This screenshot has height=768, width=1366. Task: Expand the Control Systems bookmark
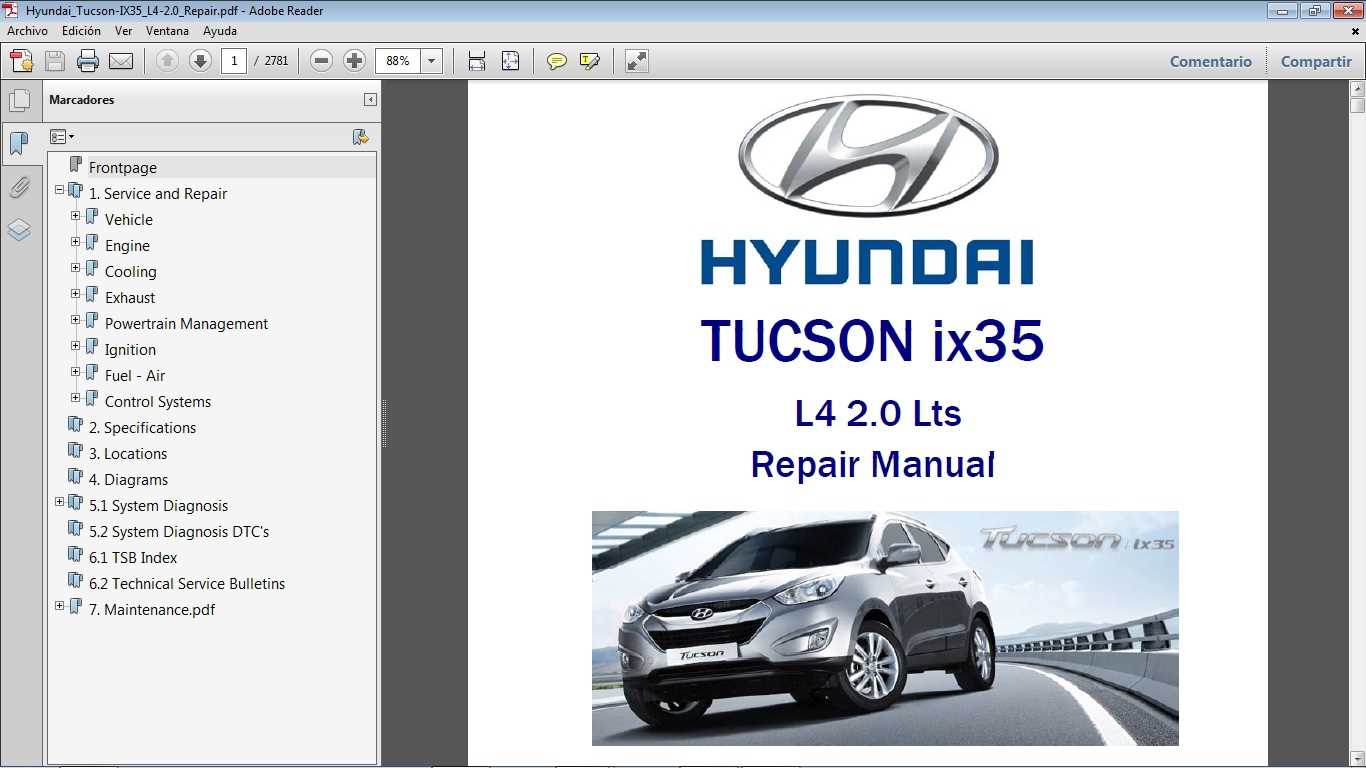(75, 397)
